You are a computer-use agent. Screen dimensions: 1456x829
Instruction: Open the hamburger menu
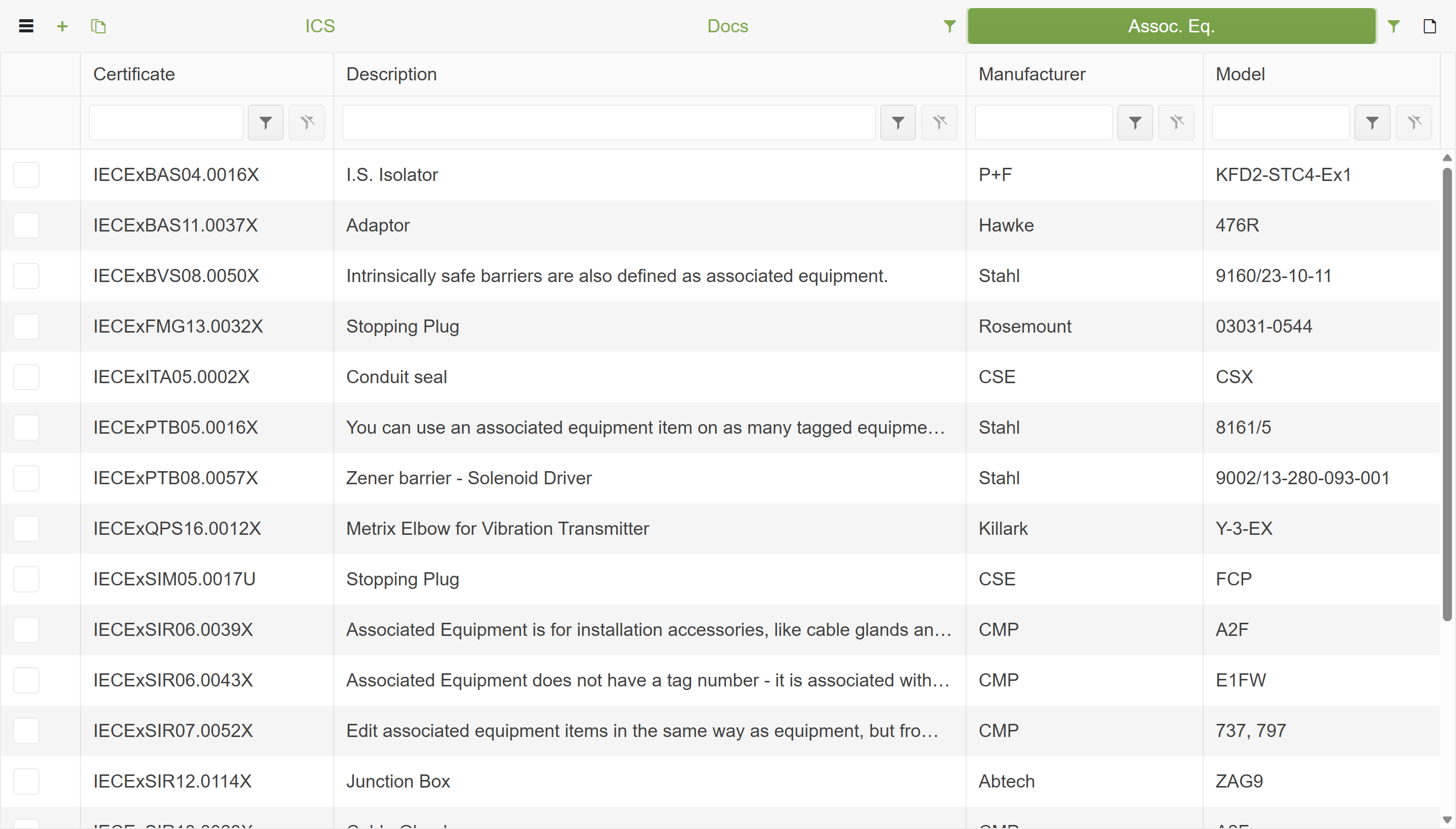pyautogui.click(x=26, y=26)
